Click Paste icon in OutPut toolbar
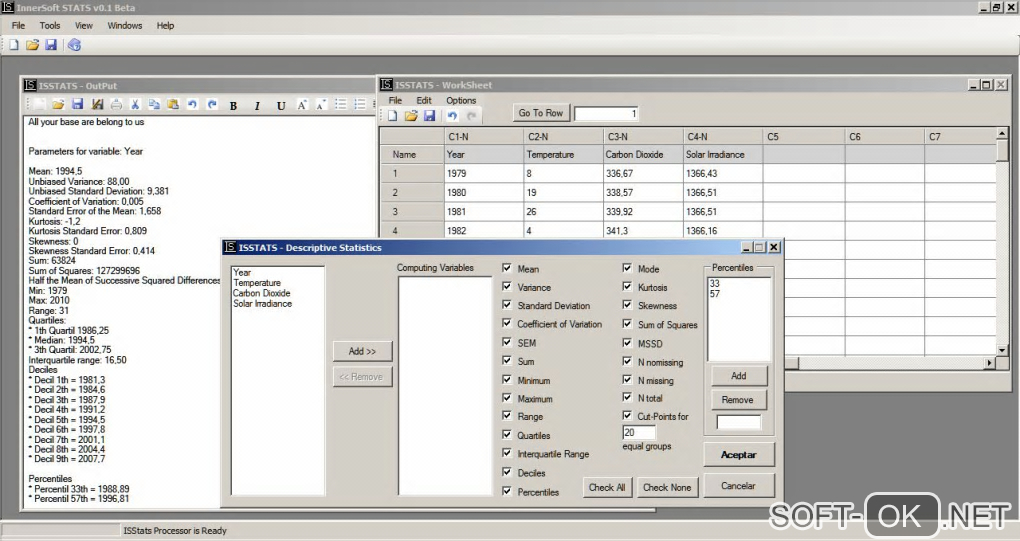The width and height of the screenshot is (1020, 541). [173, 104]
